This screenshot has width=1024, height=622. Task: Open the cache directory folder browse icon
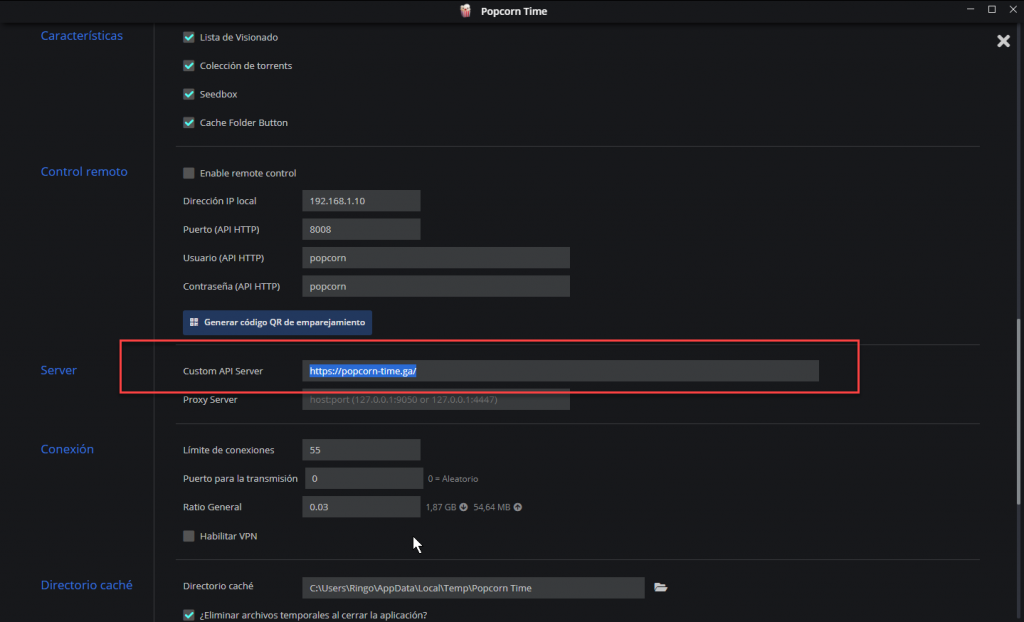tap(660, 587)
